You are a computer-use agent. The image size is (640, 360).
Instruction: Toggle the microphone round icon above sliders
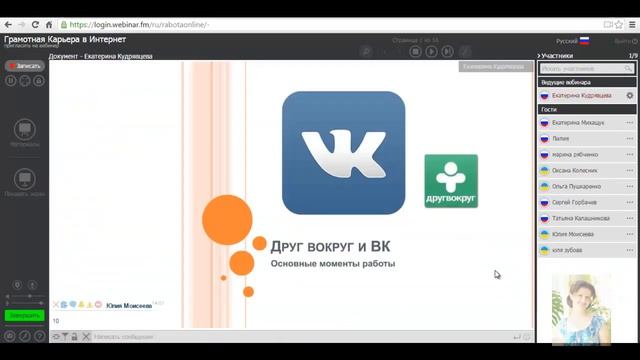click(32, 285)
